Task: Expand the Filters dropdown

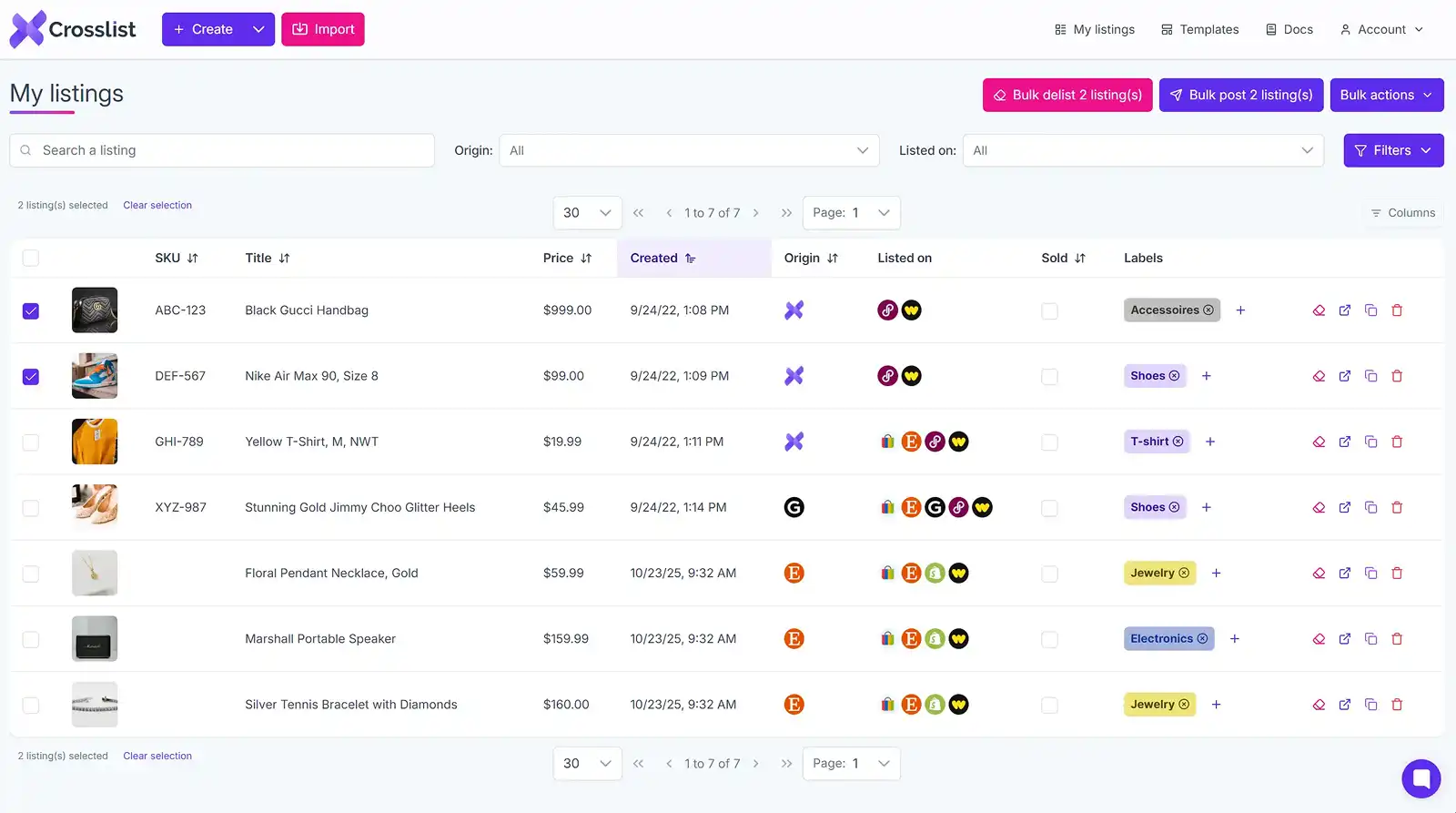Action: 1393,150
